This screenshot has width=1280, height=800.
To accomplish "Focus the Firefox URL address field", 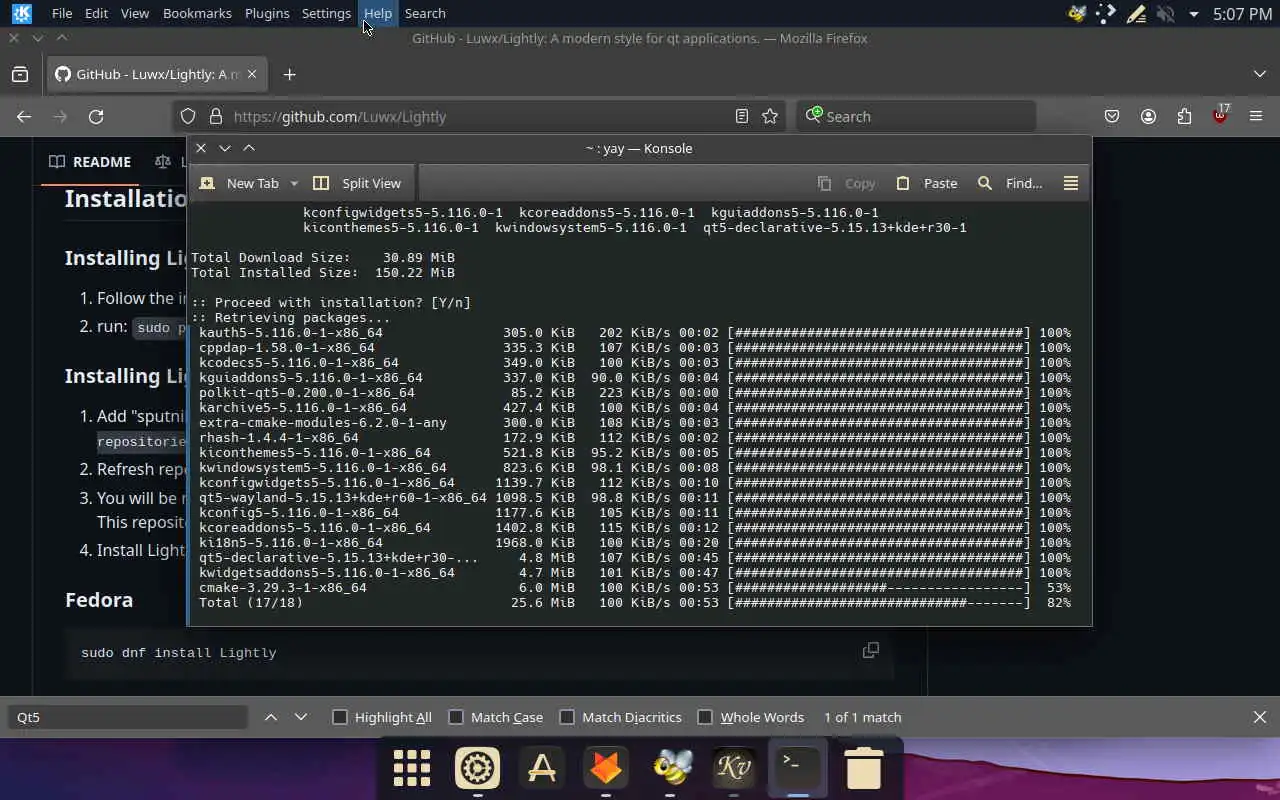I will coord(480,116).
